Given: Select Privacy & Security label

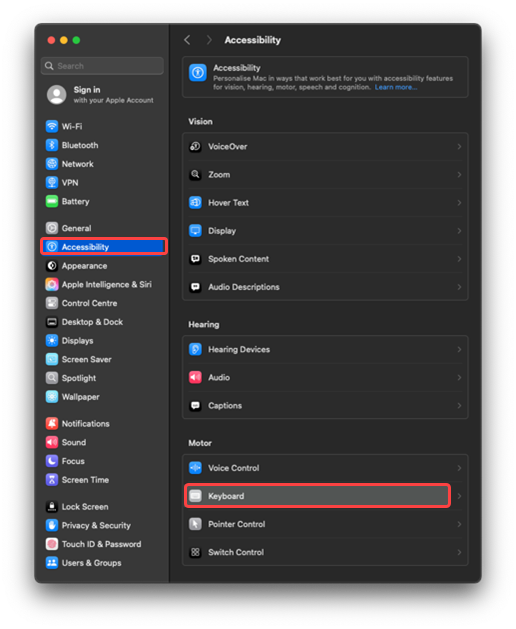Looking at the screenshot, I should tap(96, 526).
